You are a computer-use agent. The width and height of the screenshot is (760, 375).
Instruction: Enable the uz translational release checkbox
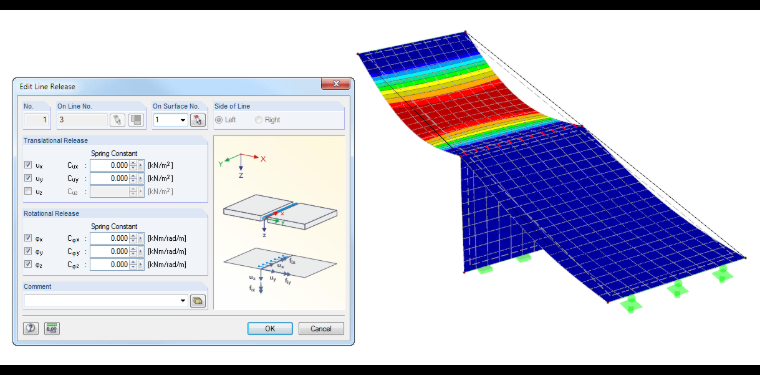(28, 191)
